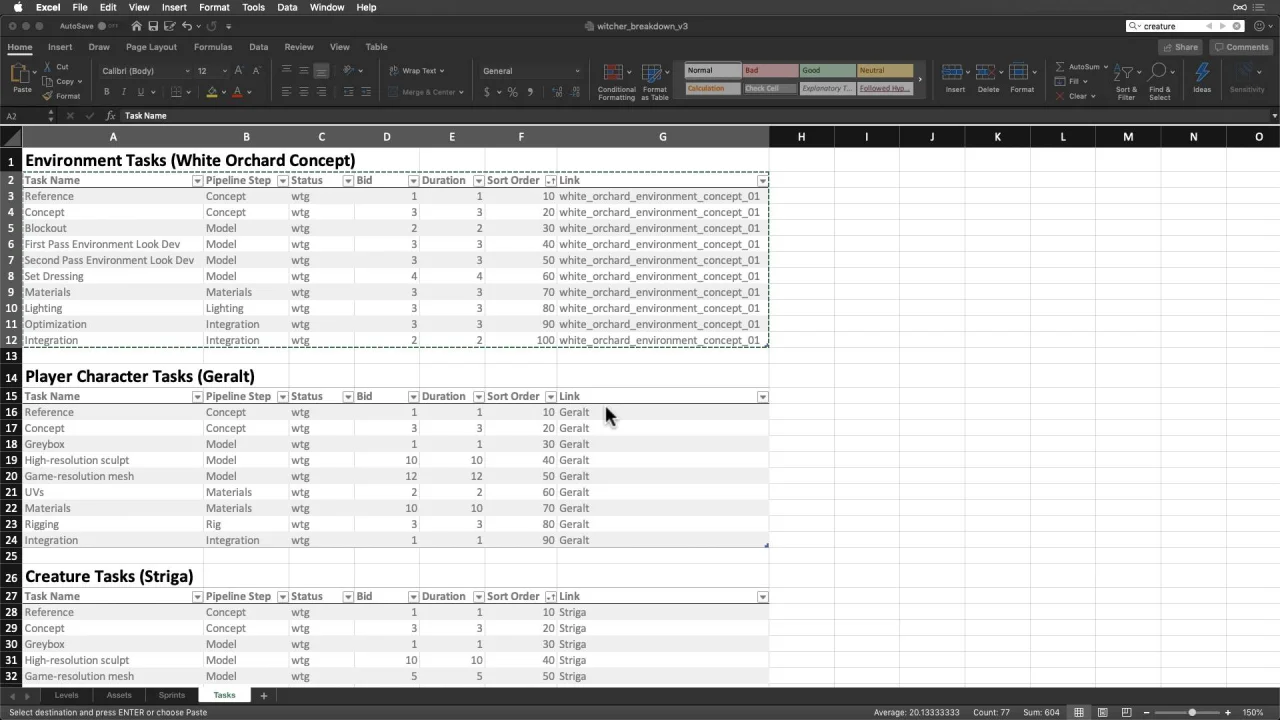The image size is (1280, 720).
Task: Open the Tools menu in menu bar
Action: pos(253,7)
